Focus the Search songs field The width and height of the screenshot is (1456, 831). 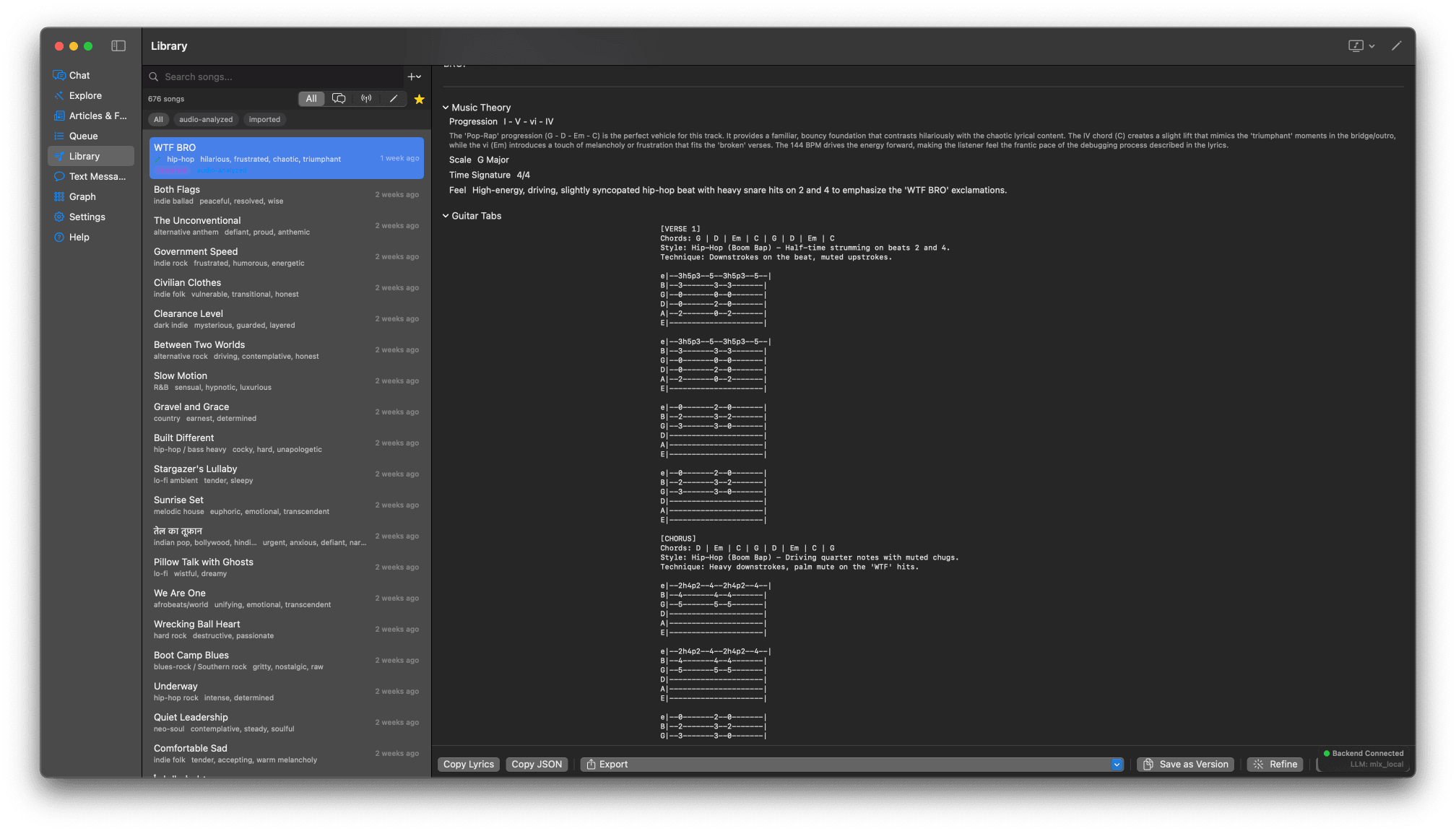coord(282,77)
